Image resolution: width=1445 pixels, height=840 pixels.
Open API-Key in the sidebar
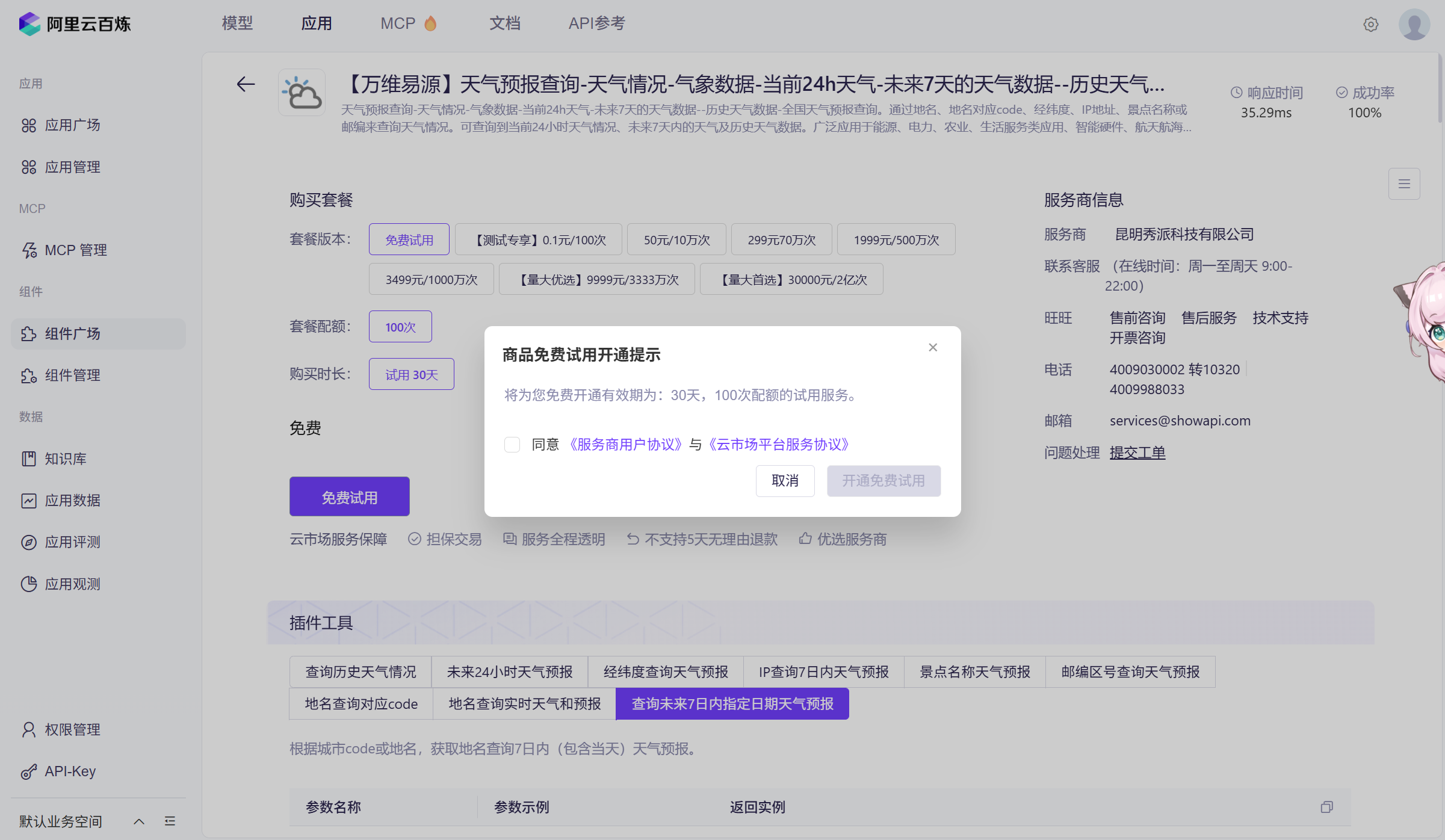tap(70, 771)
